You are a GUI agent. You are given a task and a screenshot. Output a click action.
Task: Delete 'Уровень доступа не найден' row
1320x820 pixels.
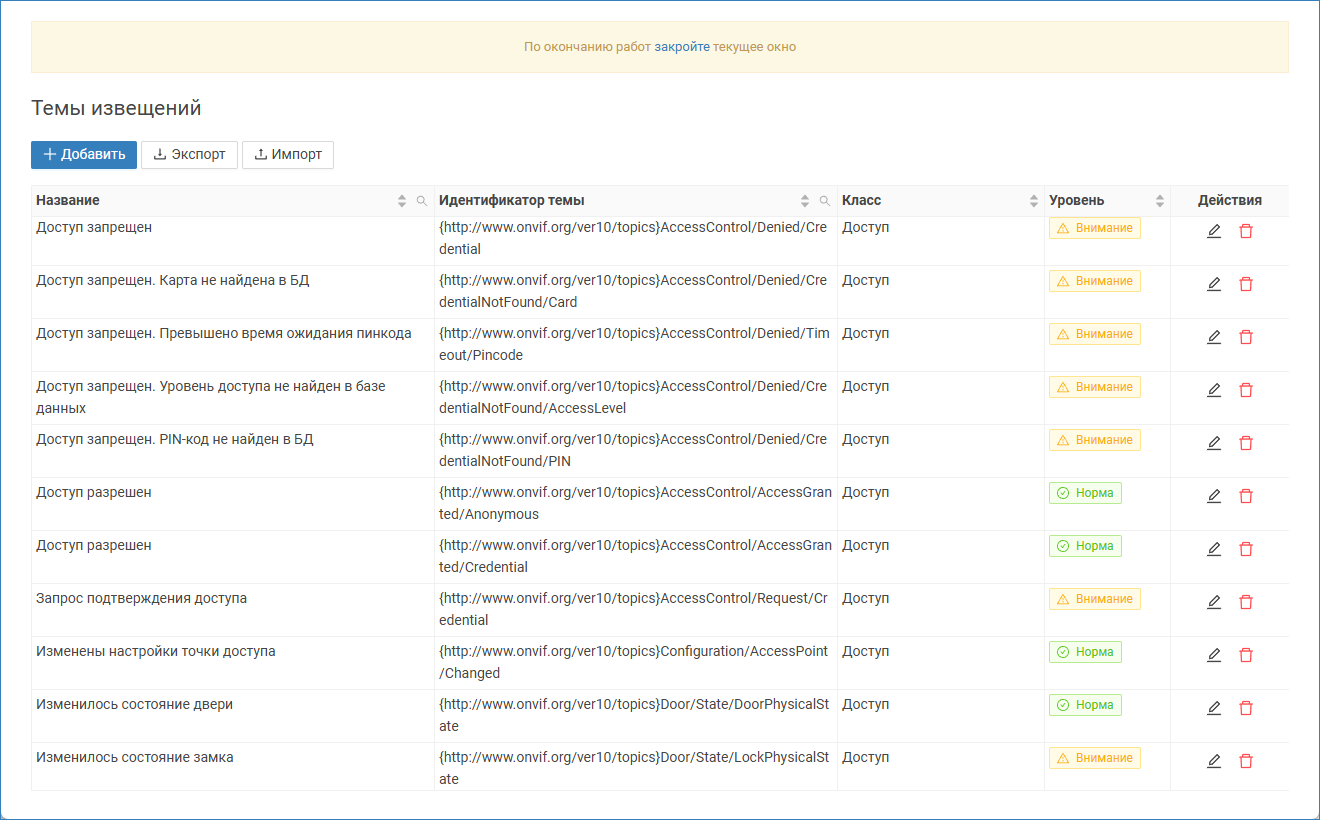1246,390
